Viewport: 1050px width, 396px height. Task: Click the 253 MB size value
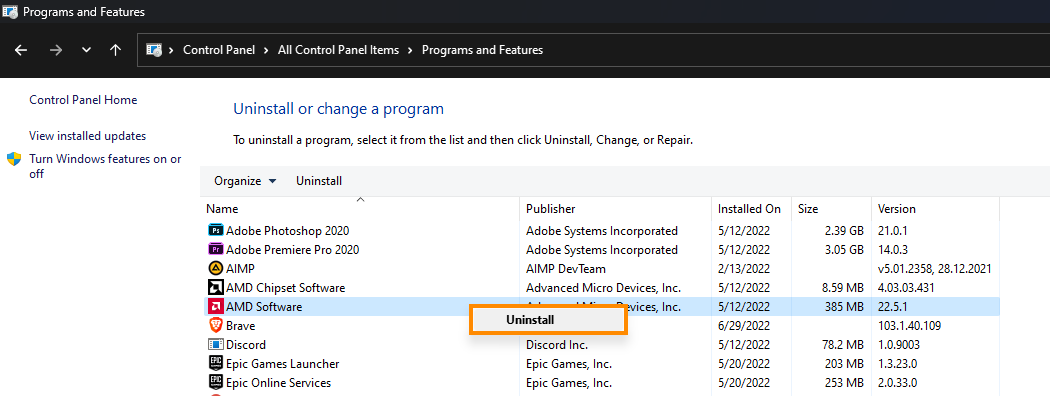846,383
